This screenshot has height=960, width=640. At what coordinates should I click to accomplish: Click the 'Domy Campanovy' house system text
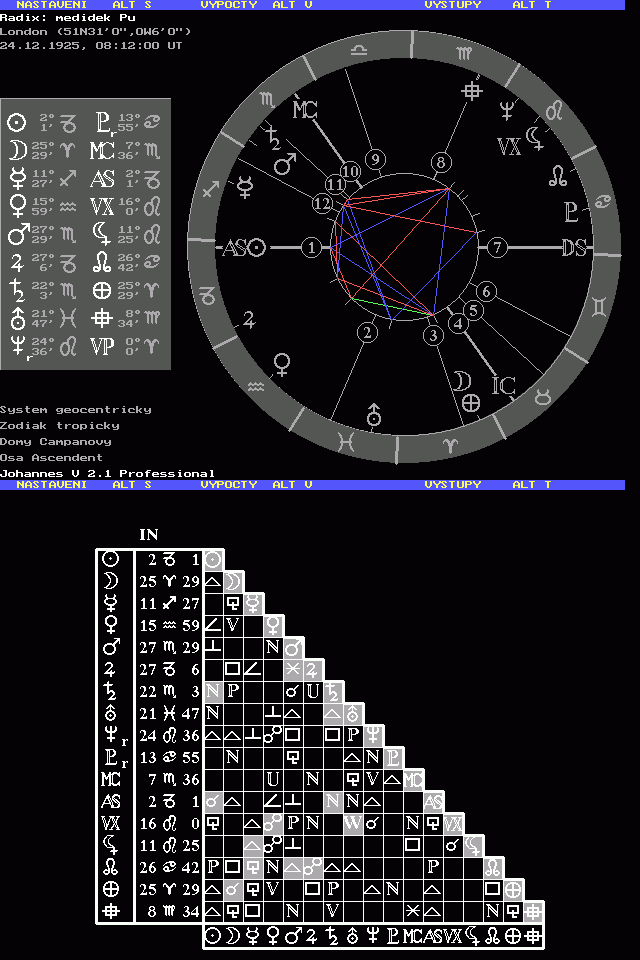click(56, 441)
